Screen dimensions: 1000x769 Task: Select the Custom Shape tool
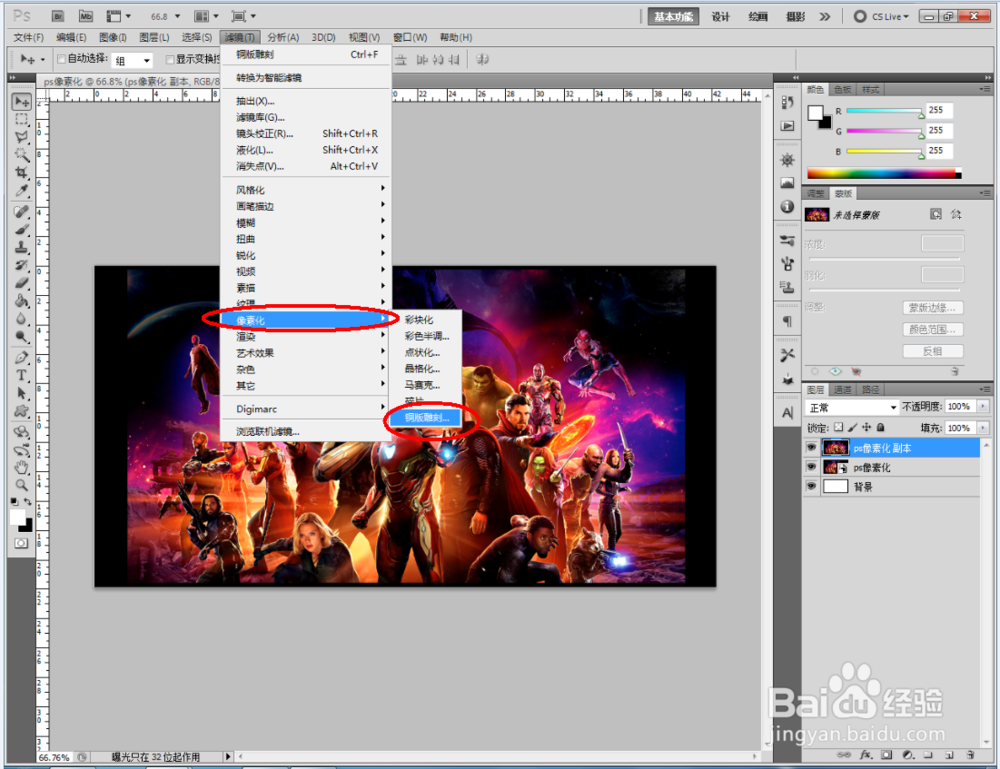(22, 411)
